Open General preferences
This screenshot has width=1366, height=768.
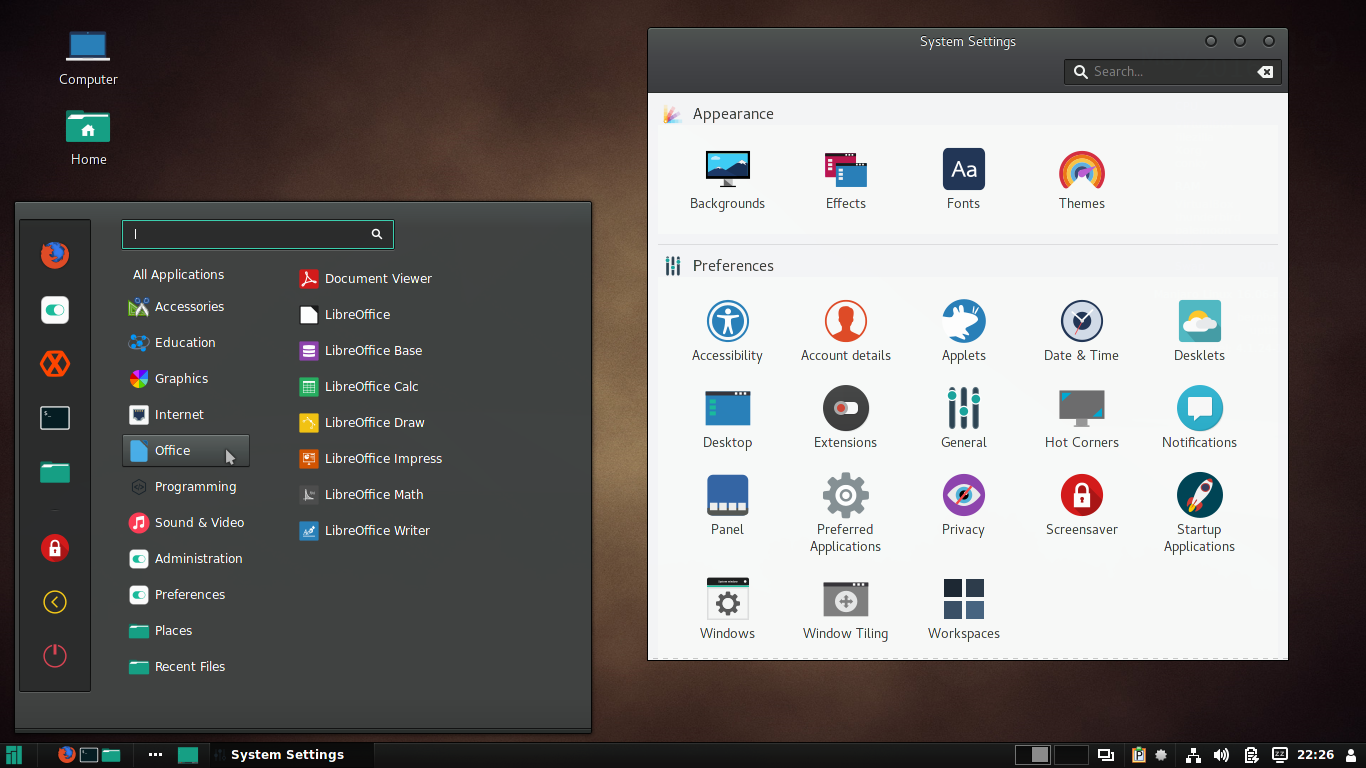point(963,419)
